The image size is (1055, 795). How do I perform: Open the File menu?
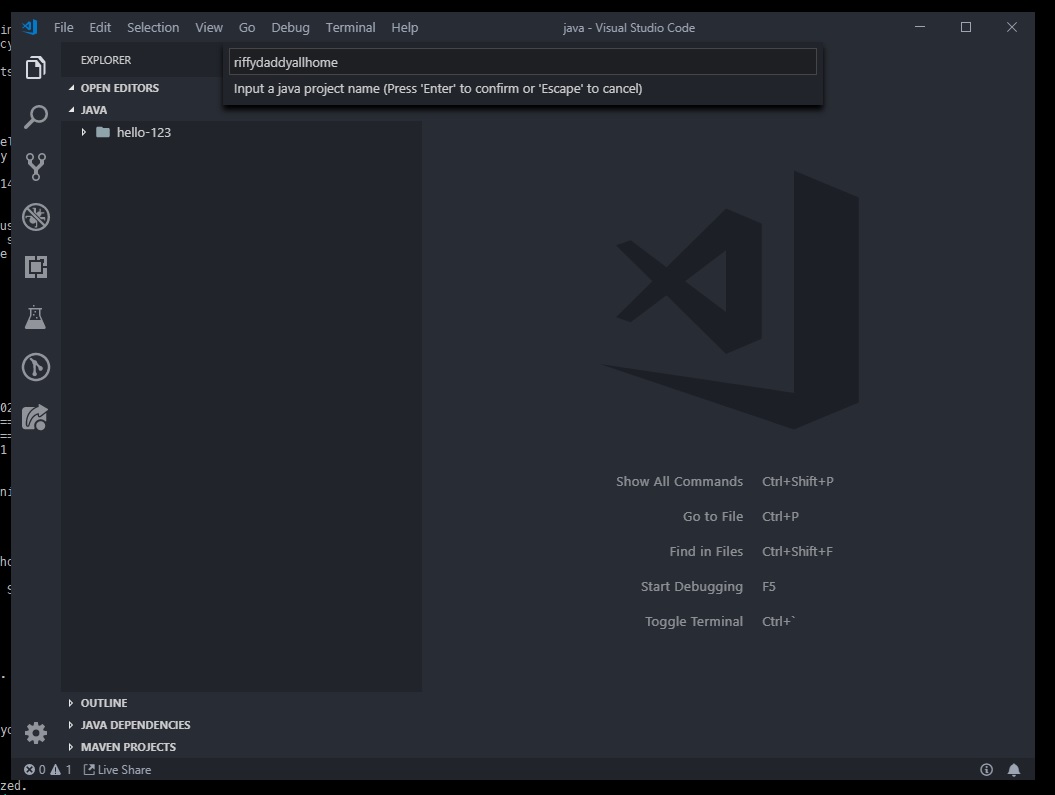click(64, 28)
